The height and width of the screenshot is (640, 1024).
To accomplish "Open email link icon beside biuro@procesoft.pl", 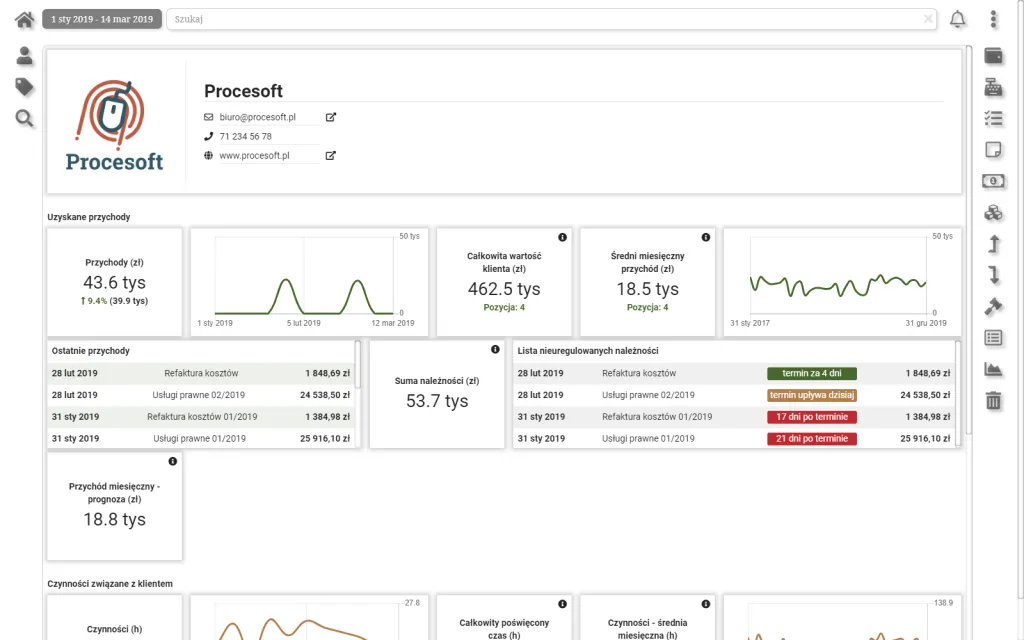I will [330, 117].
